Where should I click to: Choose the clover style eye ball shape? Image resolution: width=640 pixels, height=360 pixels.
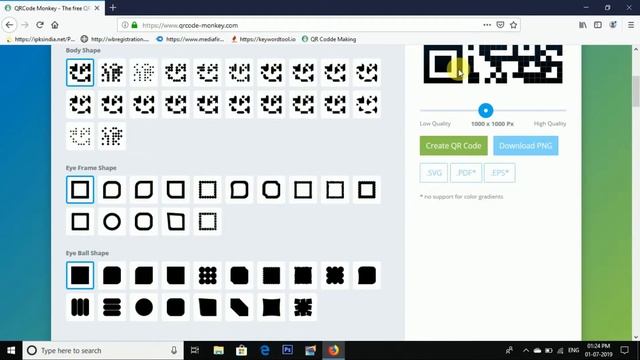[335, 275]
